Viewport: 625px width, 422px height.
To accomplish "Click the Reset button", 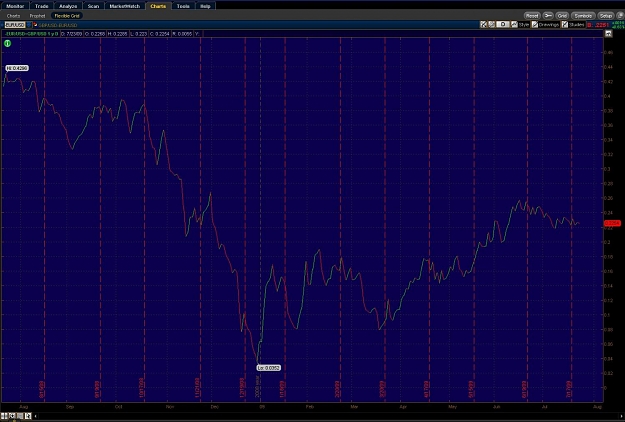I will pyautogui.click(x=532, y=16).
